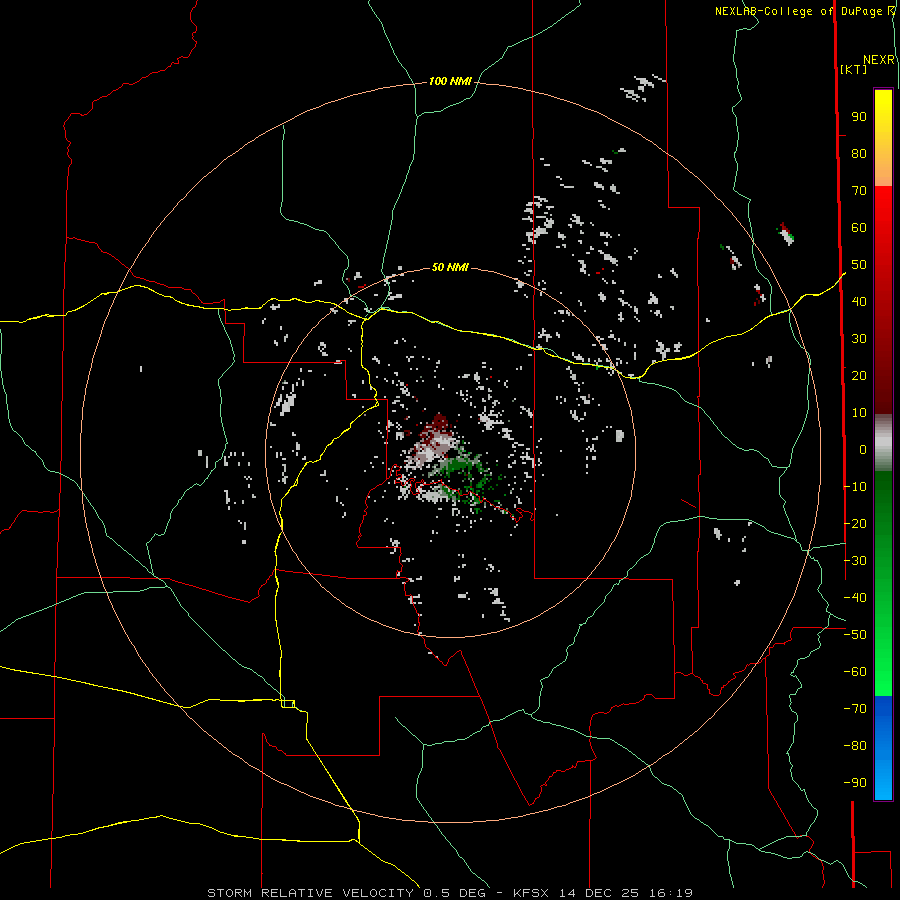The image size is (900, 900).
Task: Select the positive 10 scale value
Action: 859,413
